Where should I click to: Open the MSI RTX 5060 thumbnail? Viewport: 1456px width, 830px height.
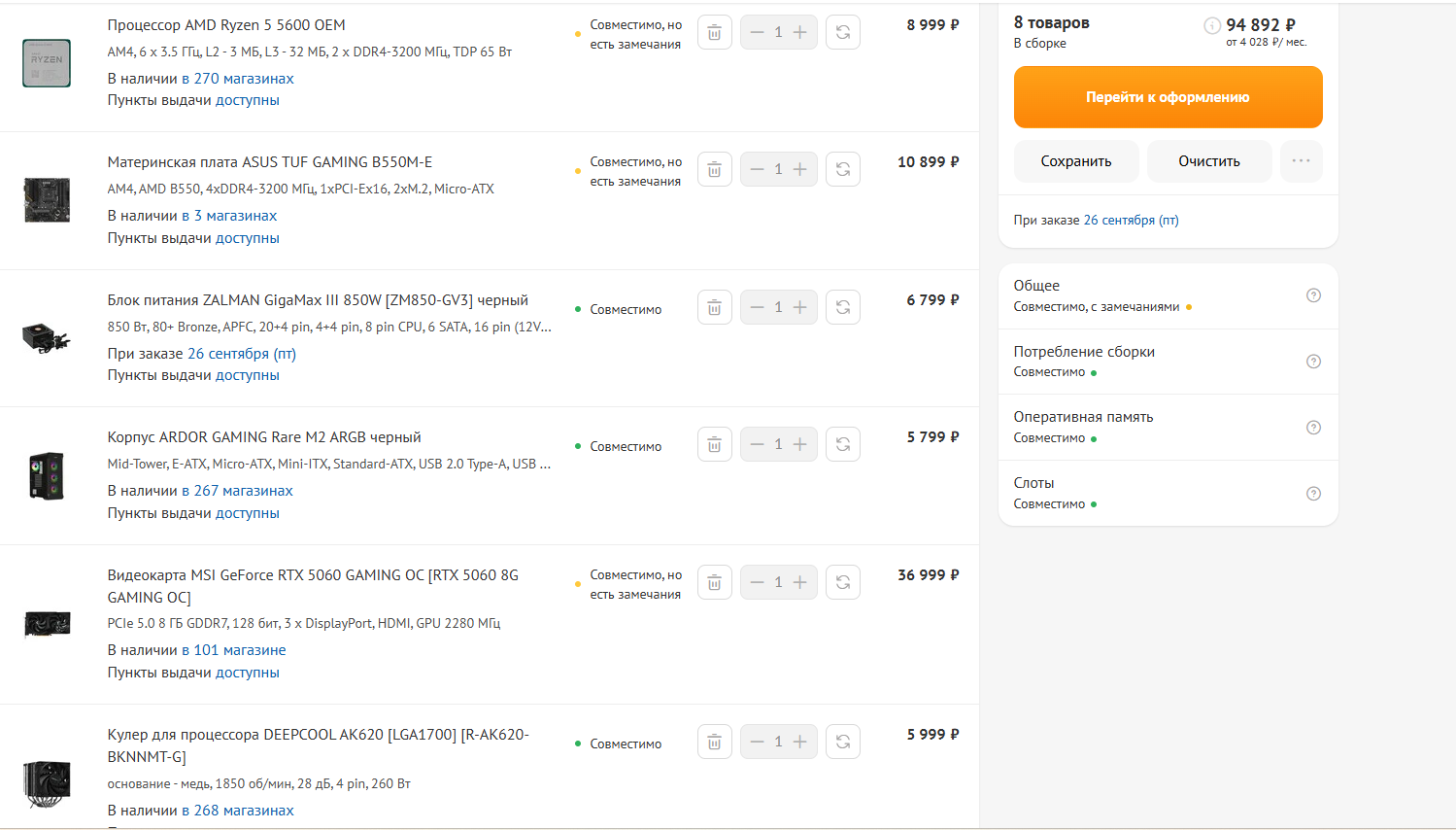47,624
